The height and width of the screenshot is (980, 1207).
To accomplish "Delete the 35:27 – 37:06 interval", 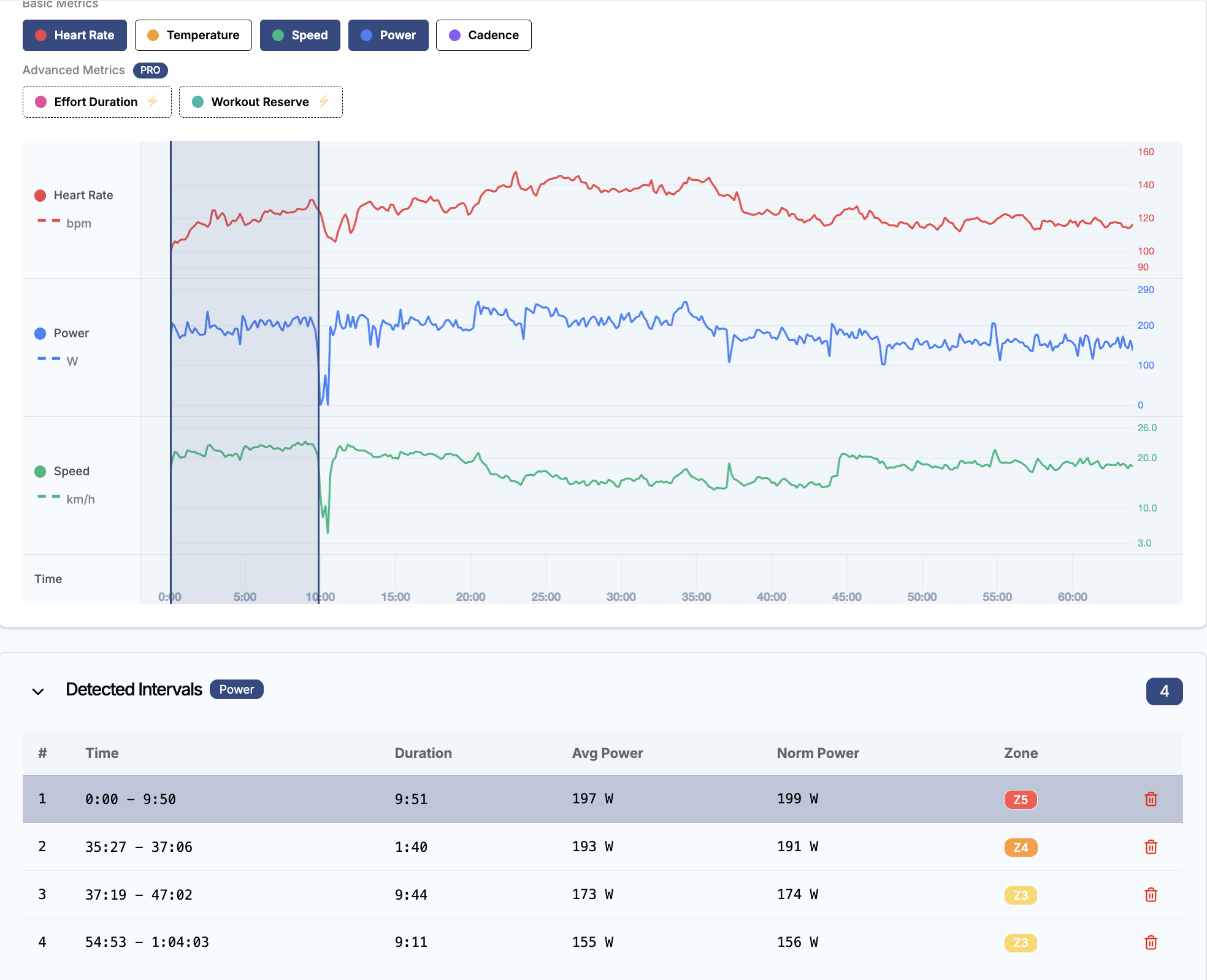I will tap(1151, 847).
